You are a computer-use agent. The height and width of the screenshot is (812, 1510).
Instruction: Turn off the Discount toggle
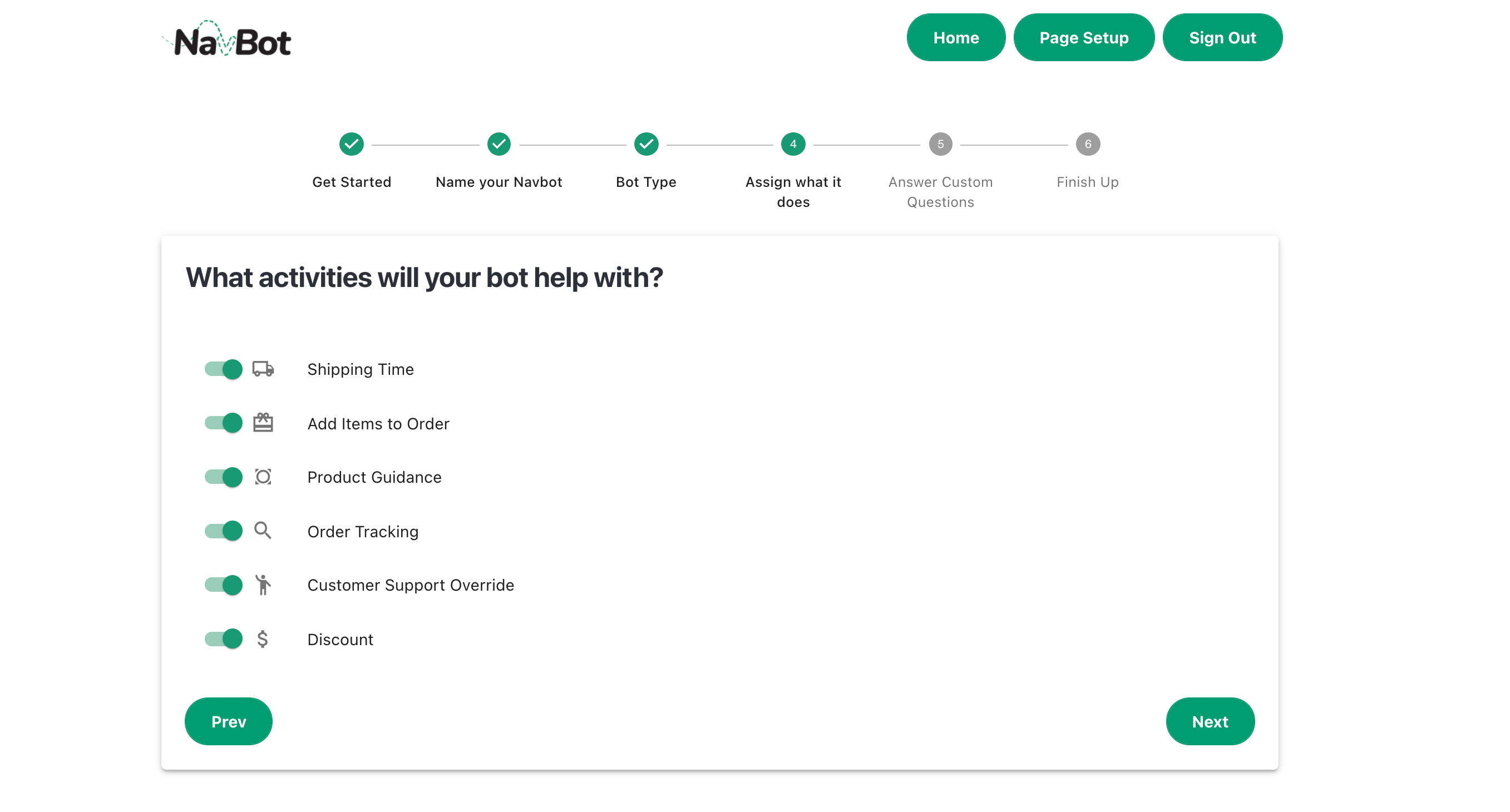(224, 638)
